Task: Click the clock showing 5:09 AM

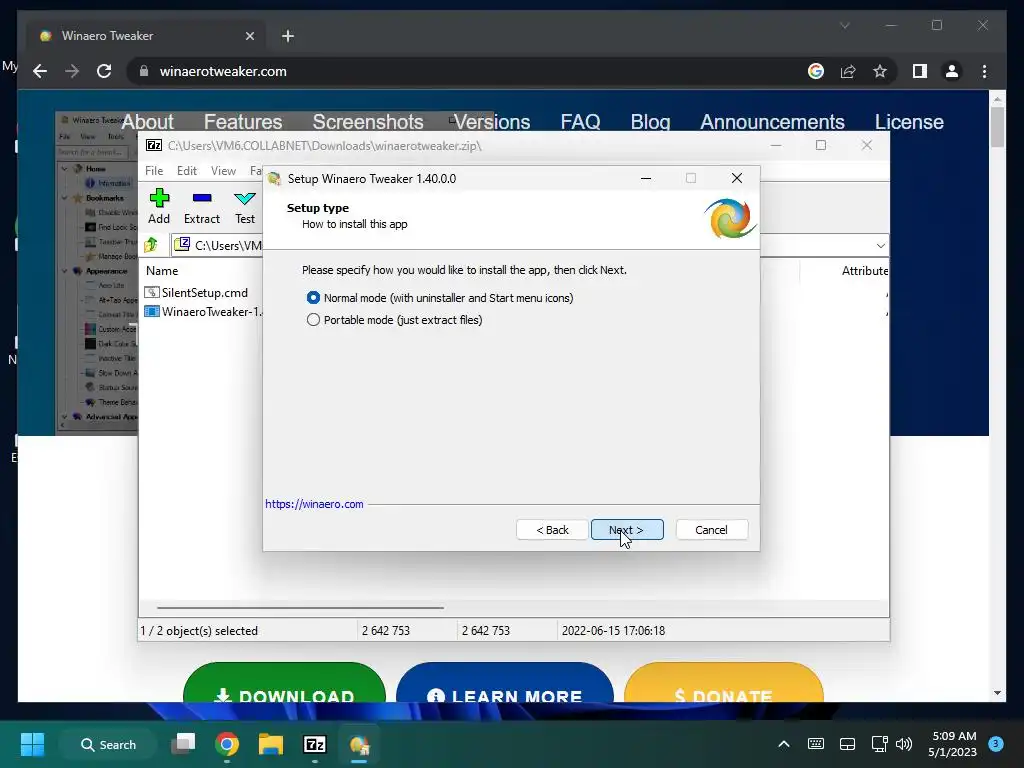Action: 954,736
